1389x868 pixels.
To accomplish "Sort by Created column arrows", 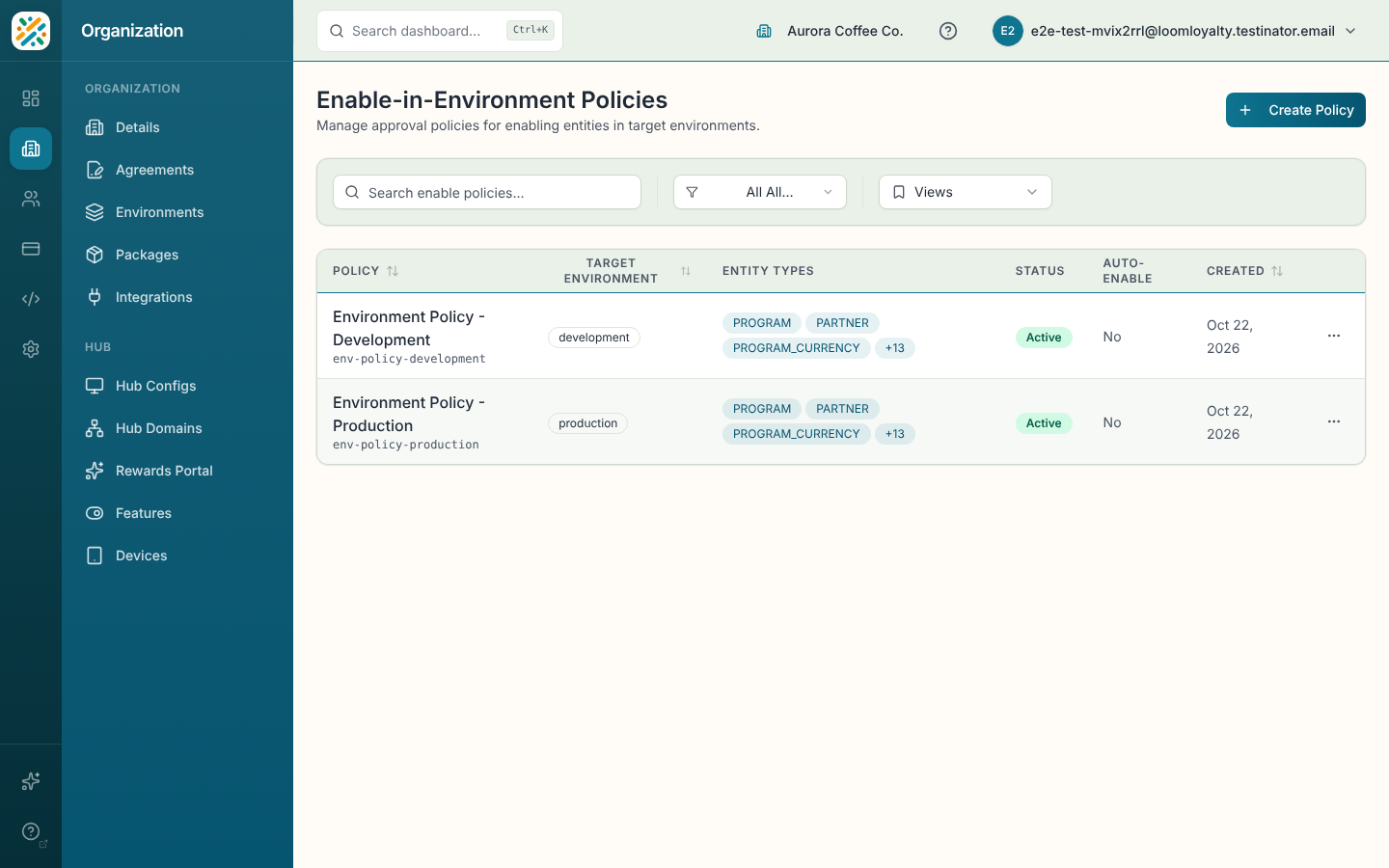I will tap(1277, 271).
